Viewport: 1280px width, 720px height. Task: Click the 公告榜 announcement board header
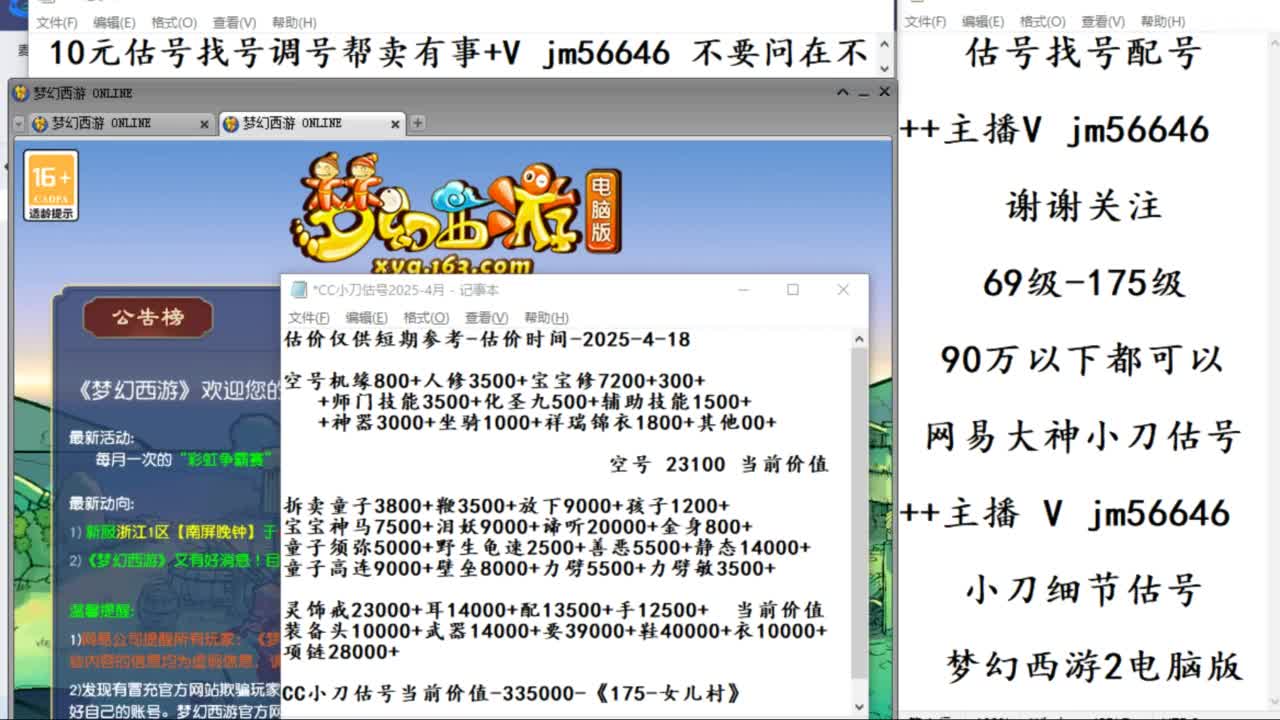[148, 317]
